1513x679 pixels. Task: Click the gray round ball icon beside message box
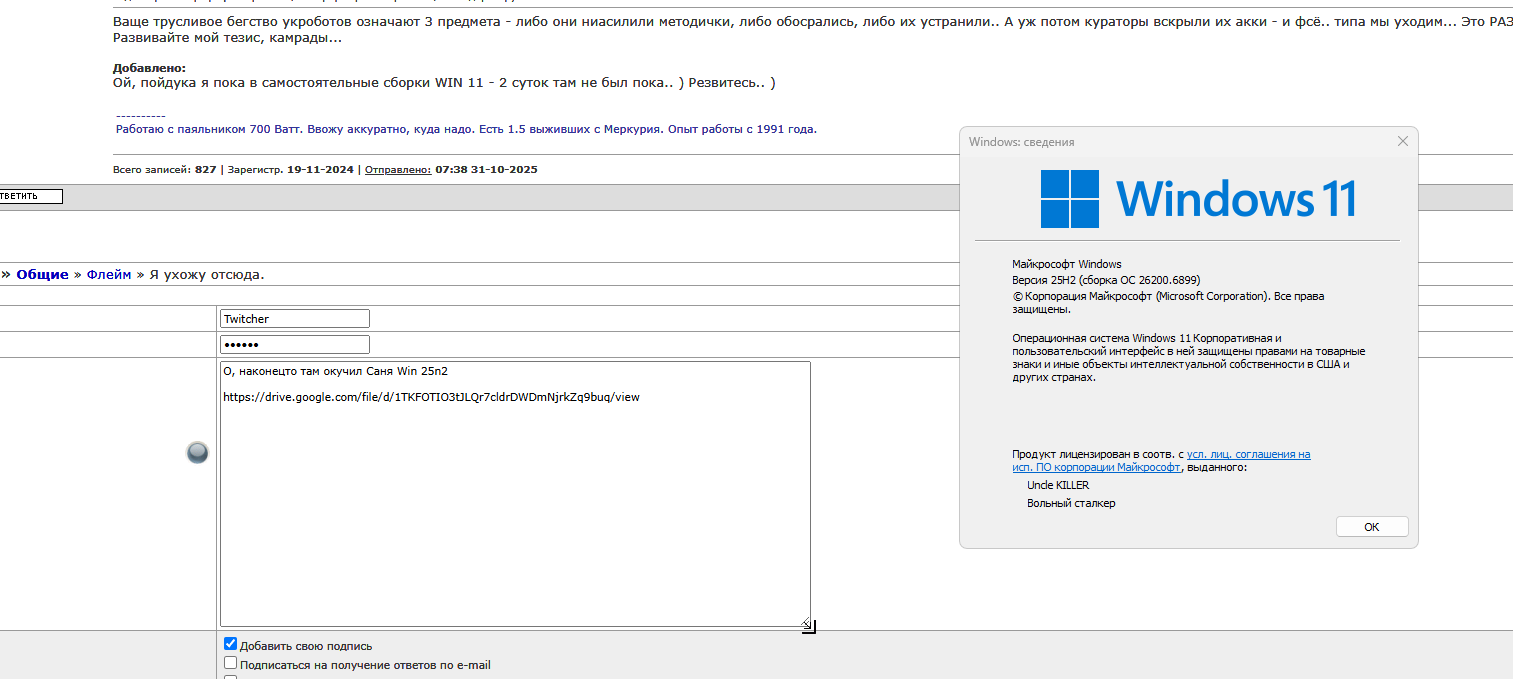(197, 453)
